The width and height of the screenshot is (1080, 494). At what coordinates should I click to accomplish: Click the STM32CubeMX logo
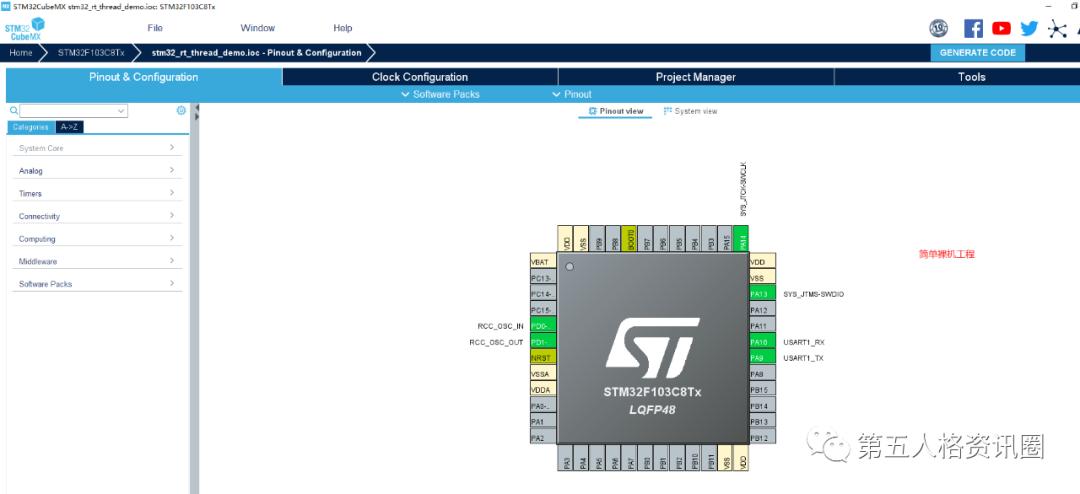25,29
